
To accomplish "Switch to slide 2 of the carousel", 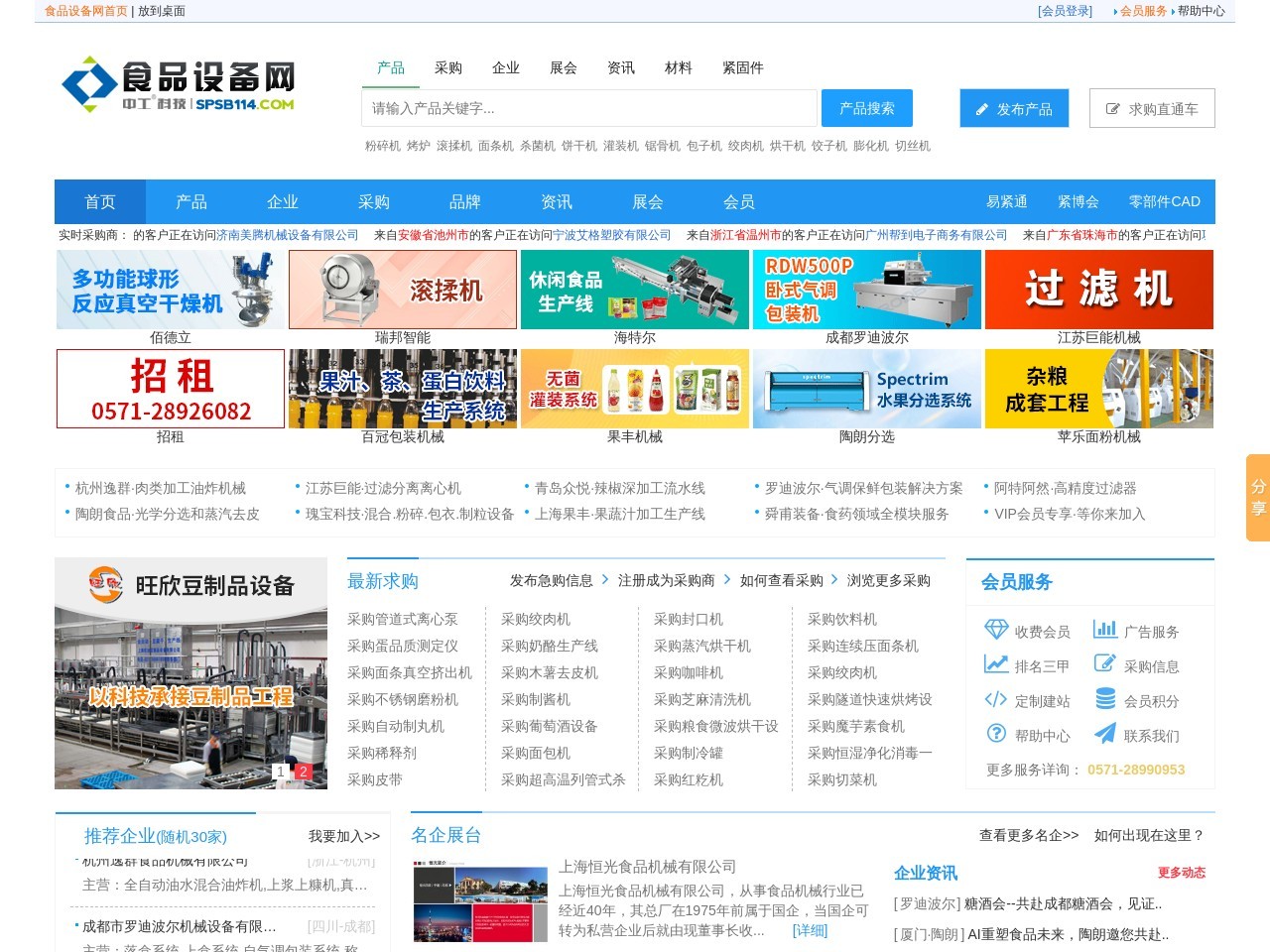I will [304, 772].
